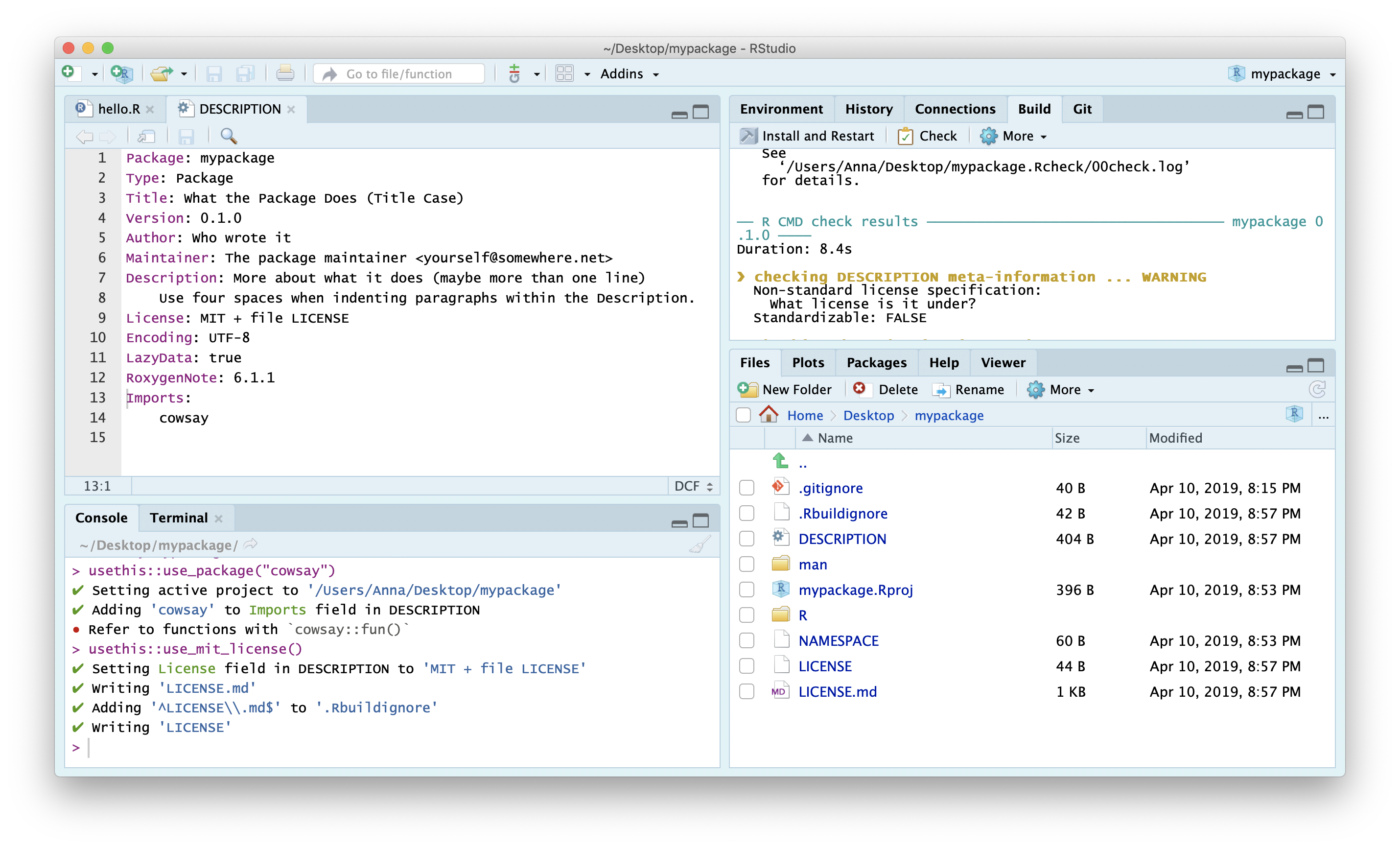Click the Rename button

pos(968,389)
